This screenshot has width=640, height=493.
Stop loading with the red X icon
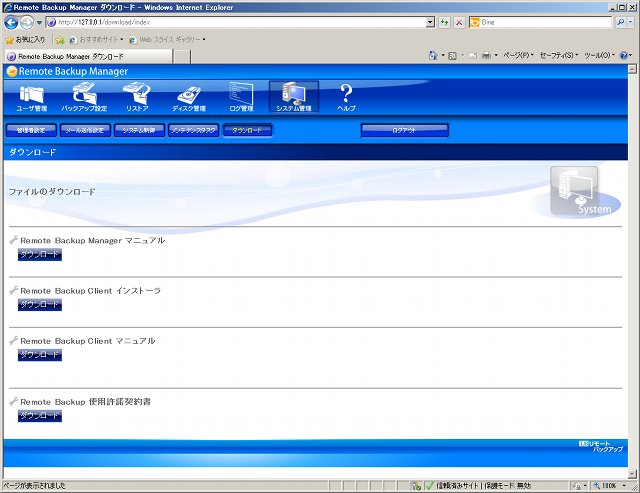point(459,22)
